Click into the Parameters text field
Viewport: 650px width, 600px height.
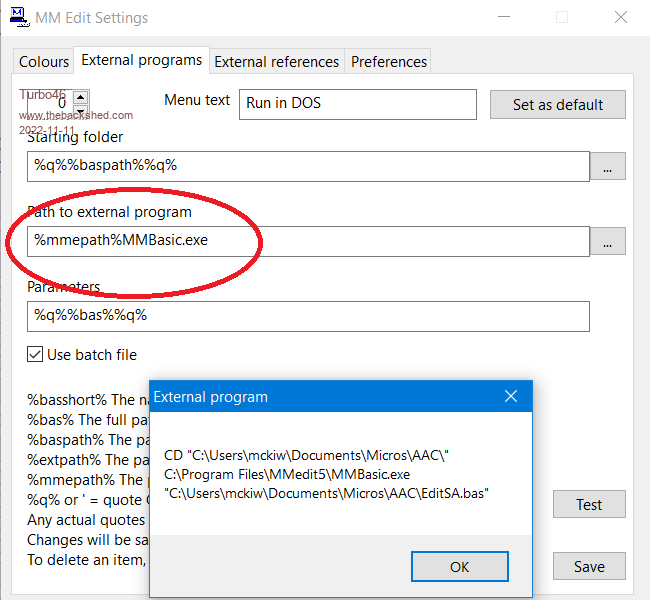(x=308, y=316)
